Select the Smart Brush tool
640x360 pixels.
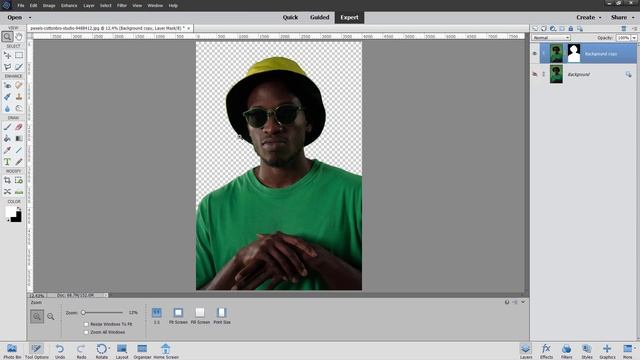[7, 97]
